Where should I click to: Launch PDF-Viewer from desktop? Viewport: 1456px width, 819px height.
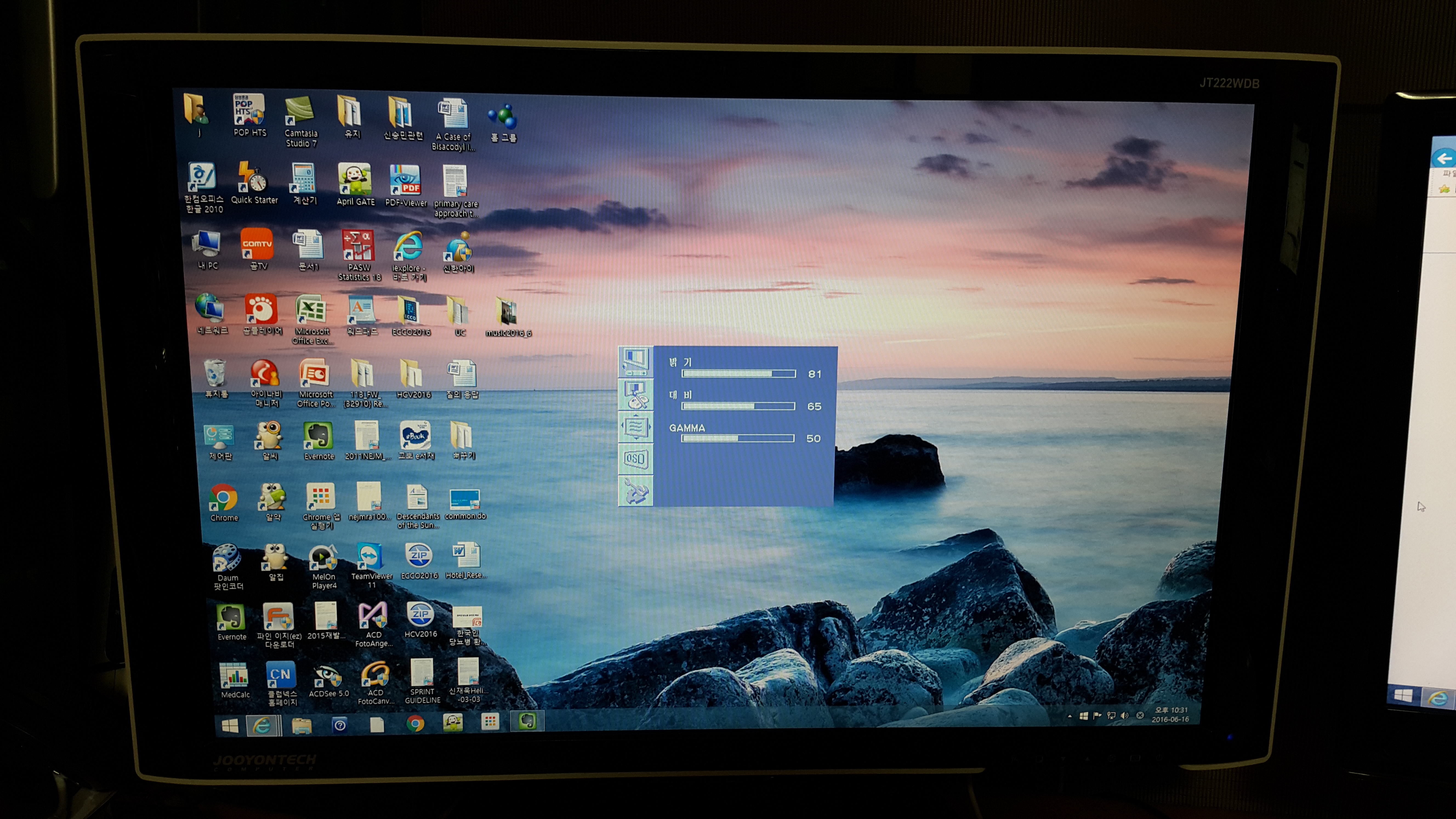tap(406, 185)
